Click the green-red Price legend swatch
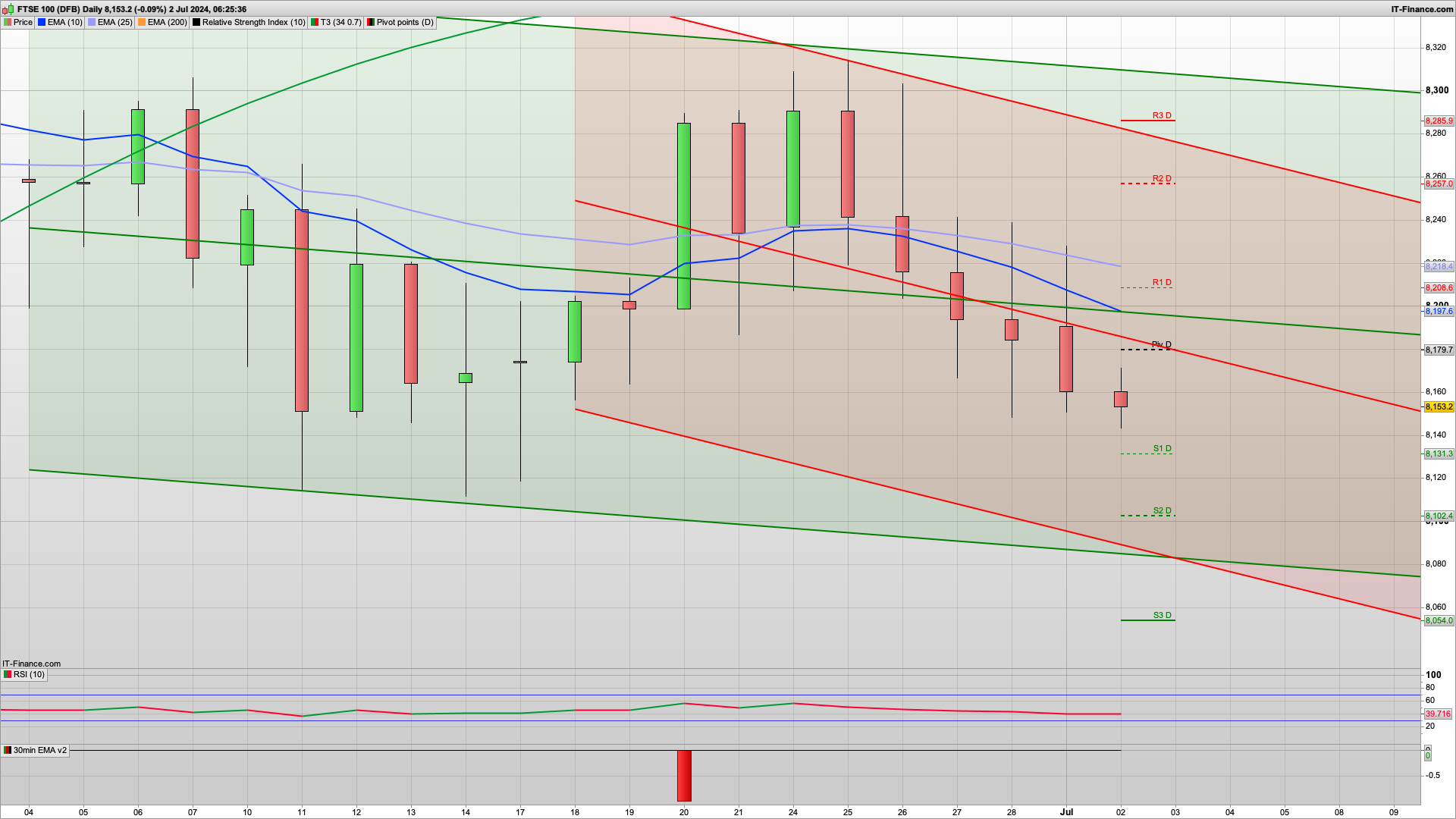 tap(8, 23)
